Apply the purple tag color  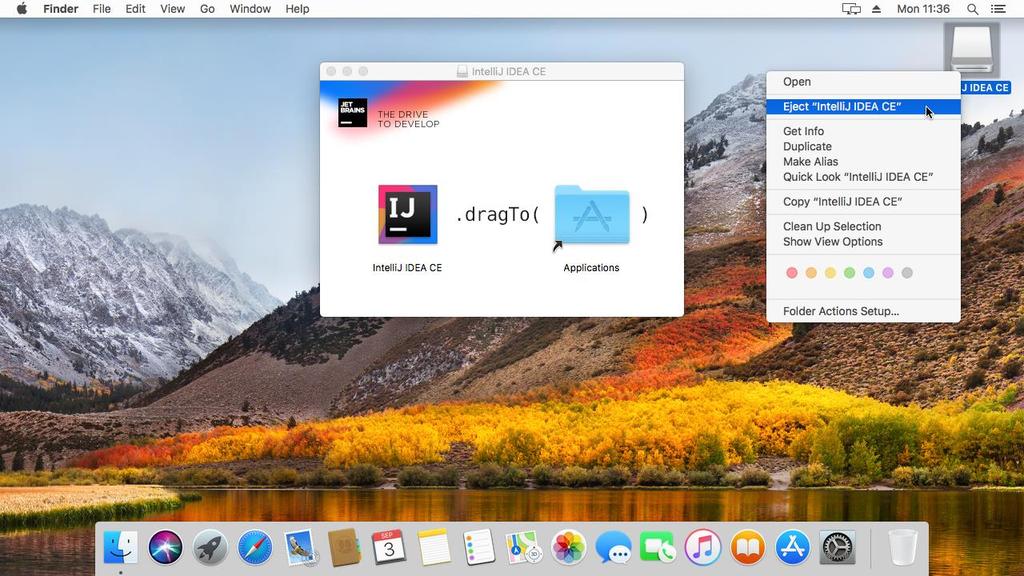coord(888,273)
